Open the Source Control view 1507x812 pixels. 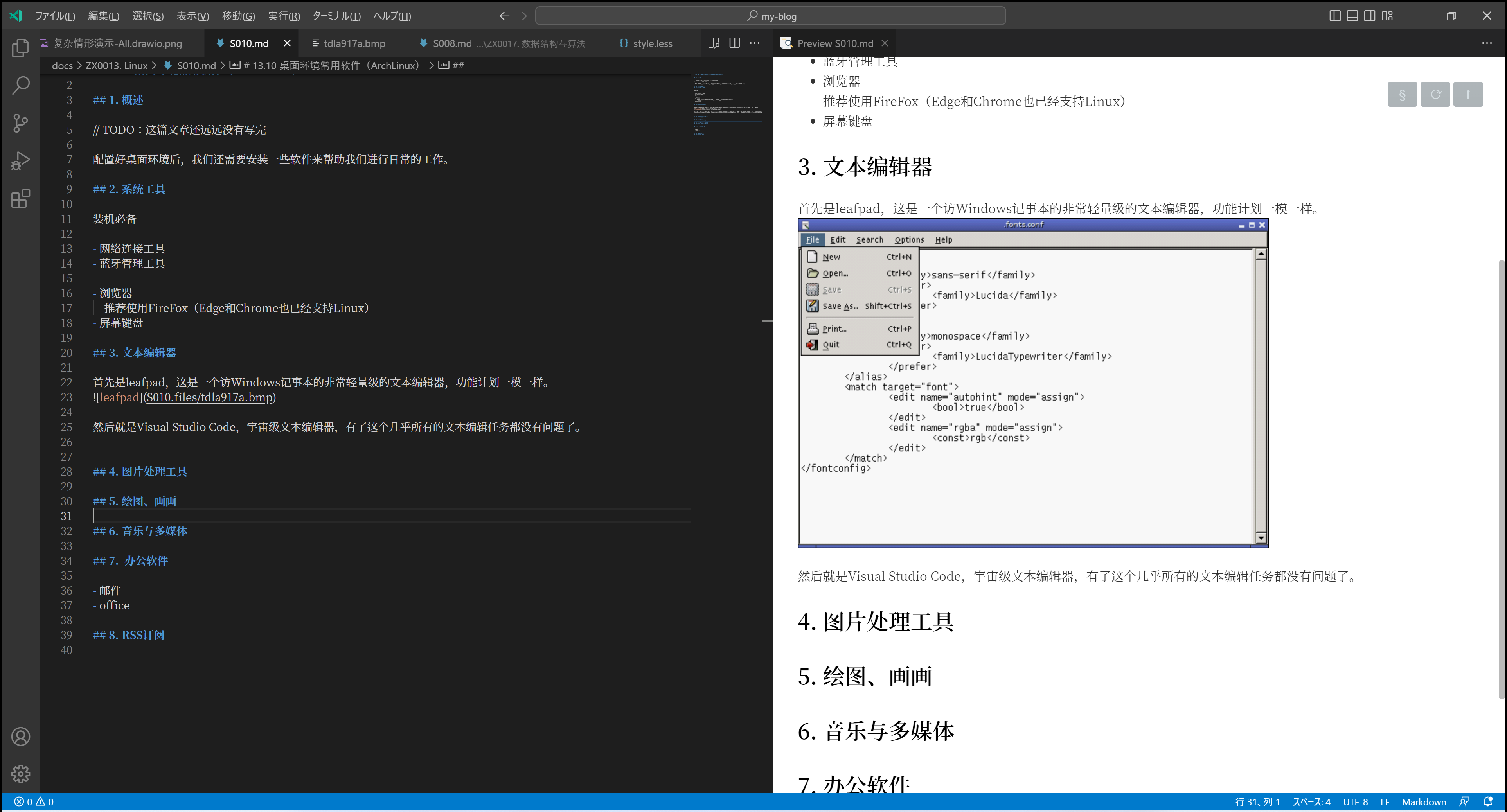point(20,123)
